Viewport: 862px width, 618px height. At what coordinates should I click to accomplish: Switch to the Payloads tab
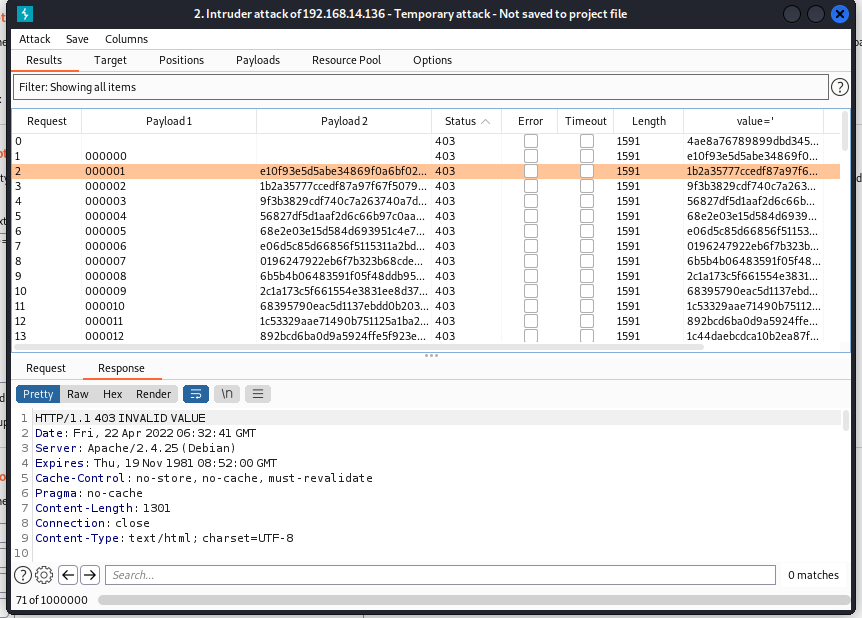pos(258,60)
